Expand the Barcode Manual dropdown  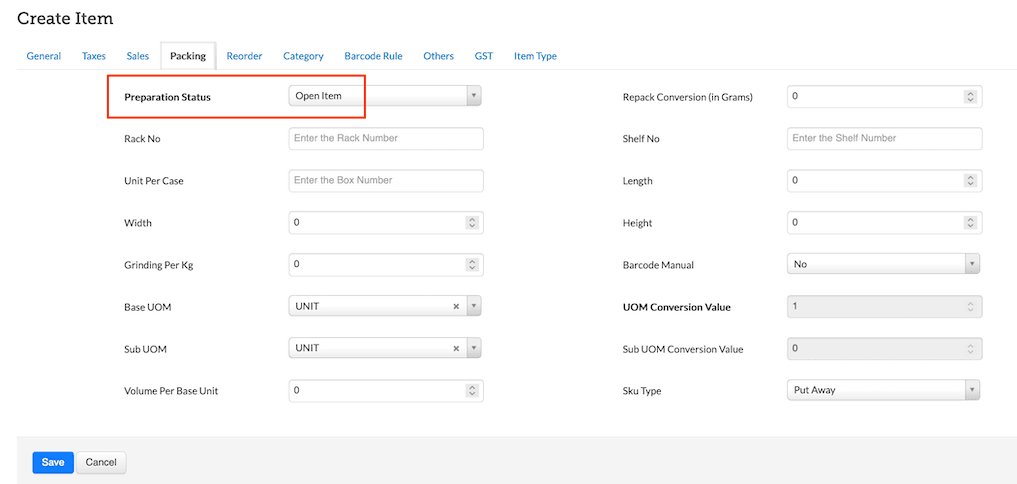(883, 264)
